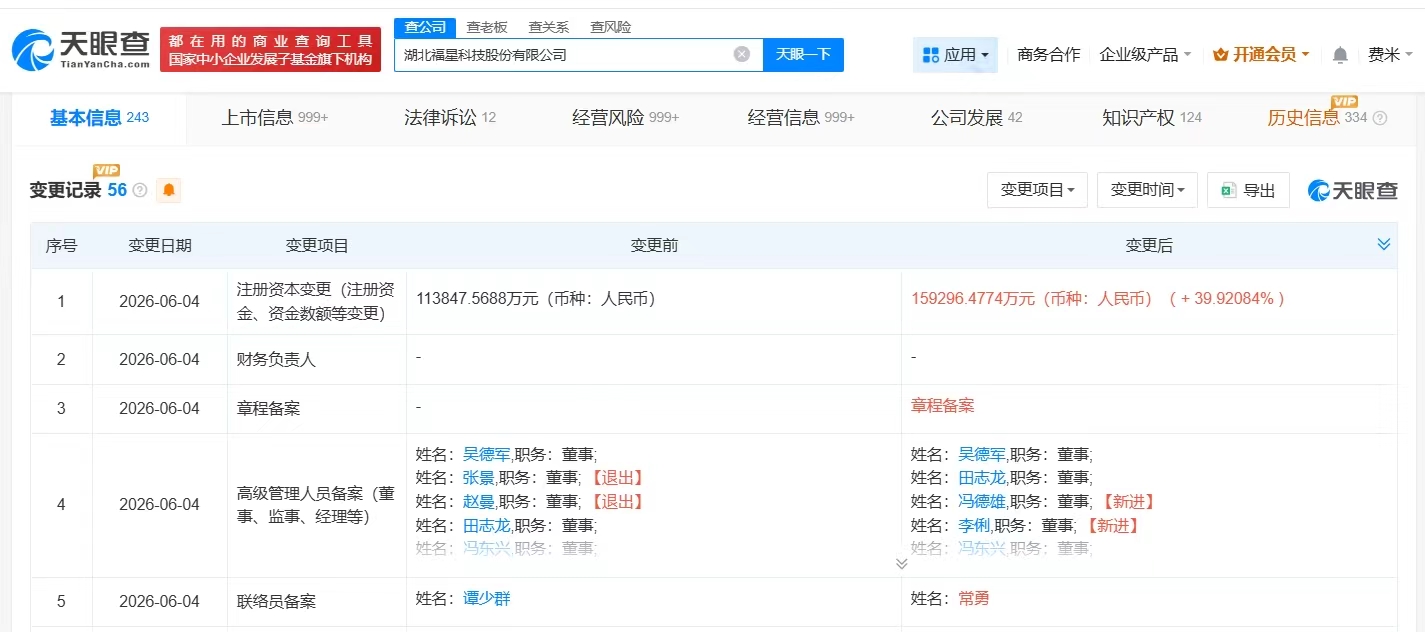Open the 企业级产品 dropdown
Screen dimensions: 1425x632
pos(1145,55)
